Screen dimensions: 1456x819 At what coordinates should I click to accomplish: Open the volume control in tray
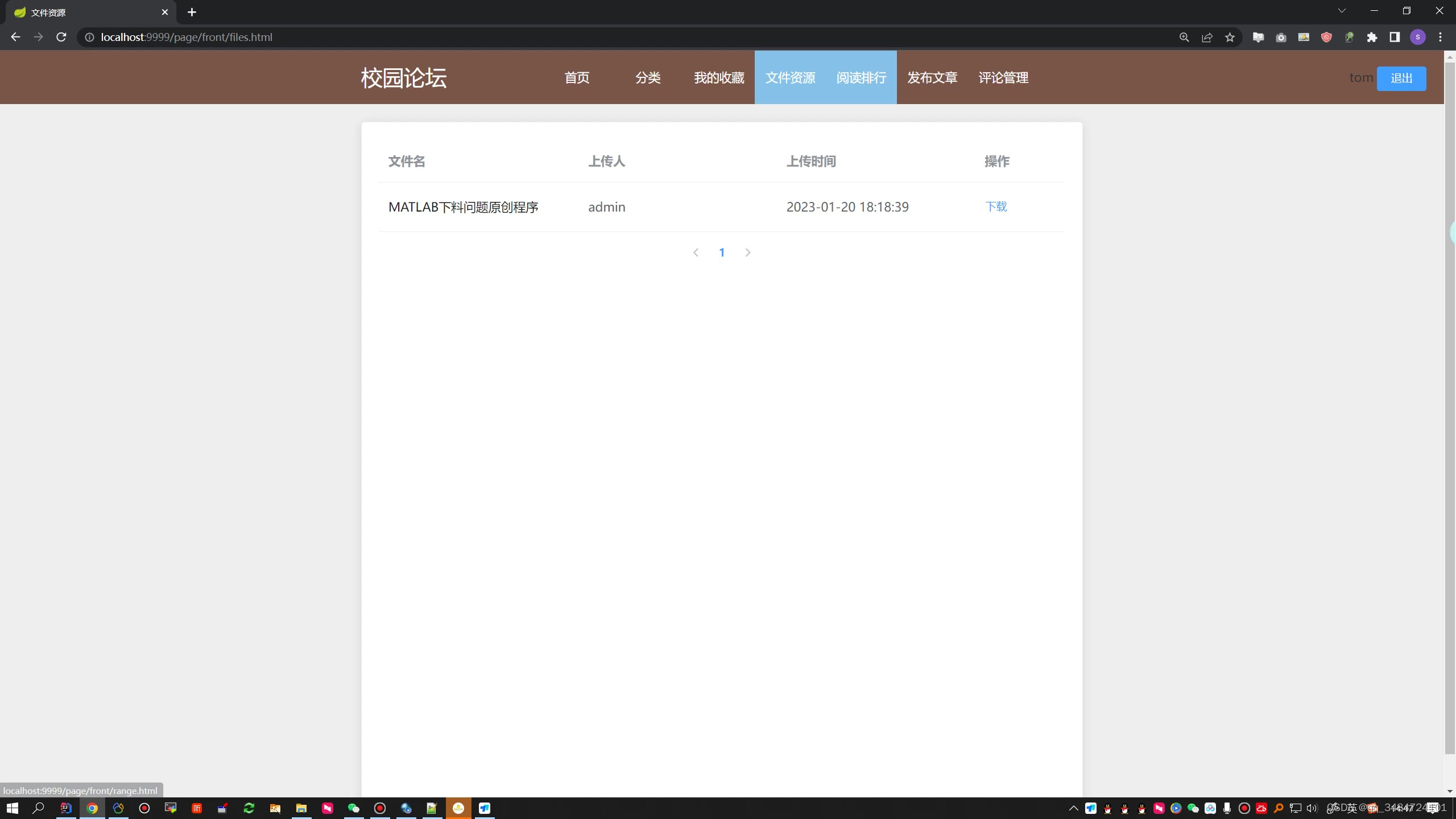tap(1312, 808)
